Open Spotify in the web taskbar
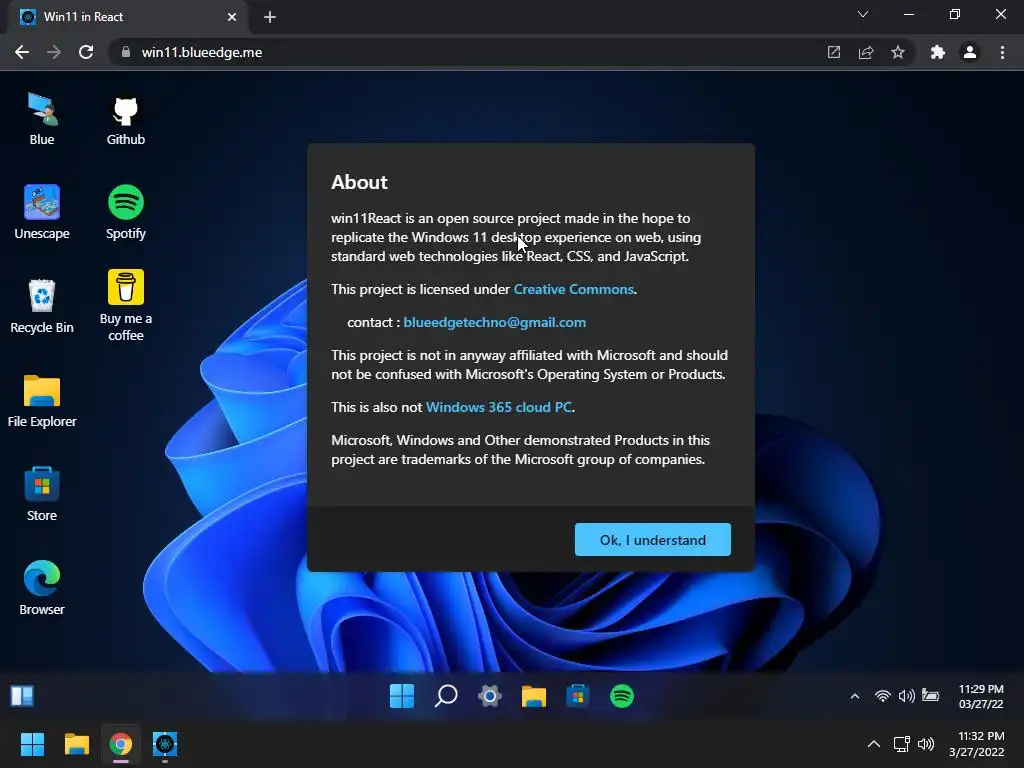The width and height of the screenshot is (1024, 768). [622, 696]
